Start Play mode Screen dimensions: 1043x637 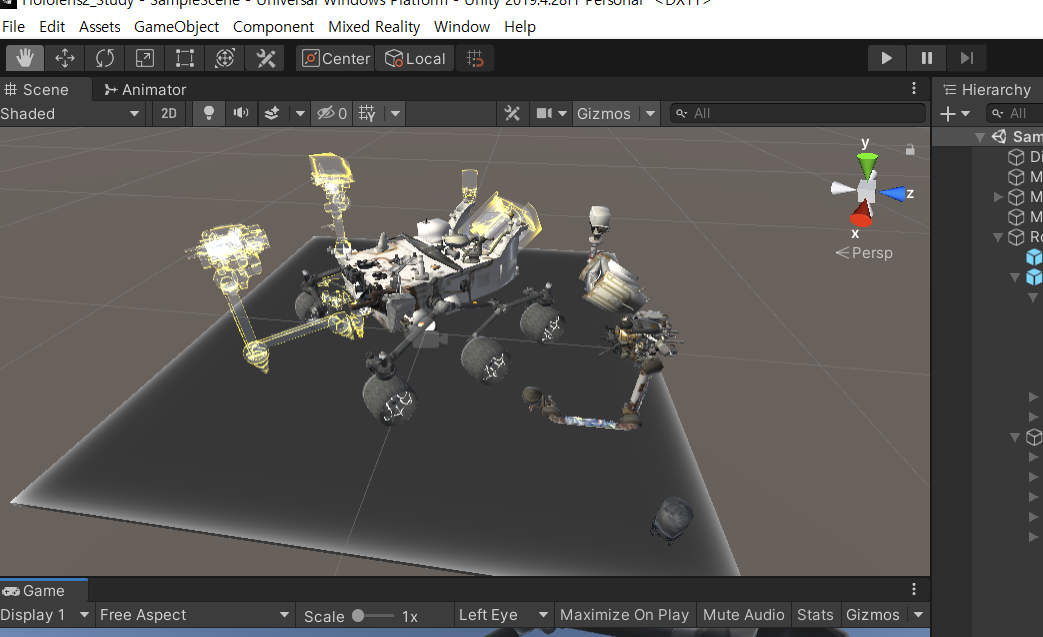(x=886, y=59)
